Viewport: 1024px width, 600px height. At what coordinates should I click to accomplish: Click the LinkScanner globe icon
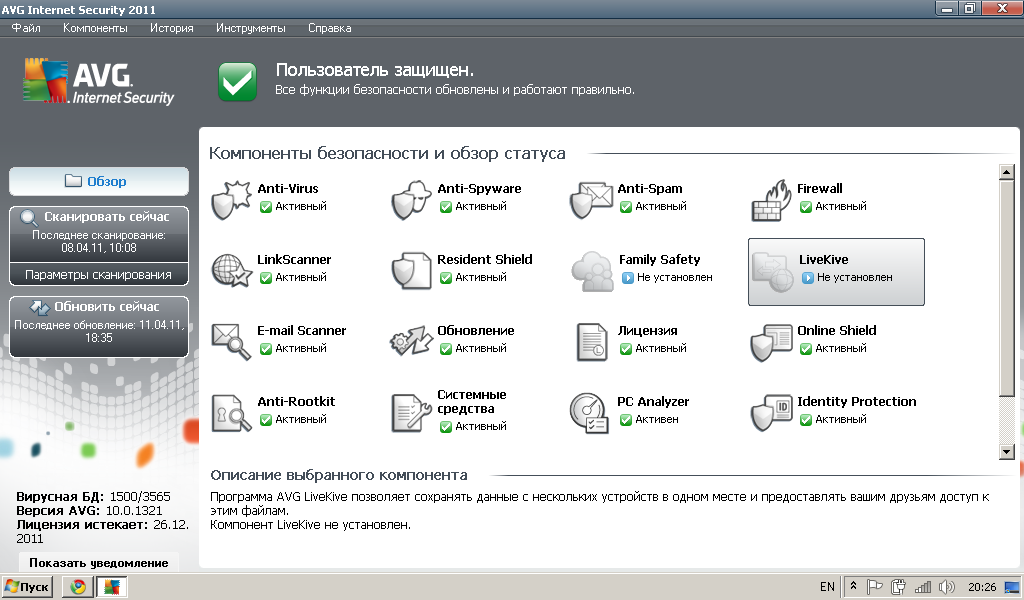231,271
